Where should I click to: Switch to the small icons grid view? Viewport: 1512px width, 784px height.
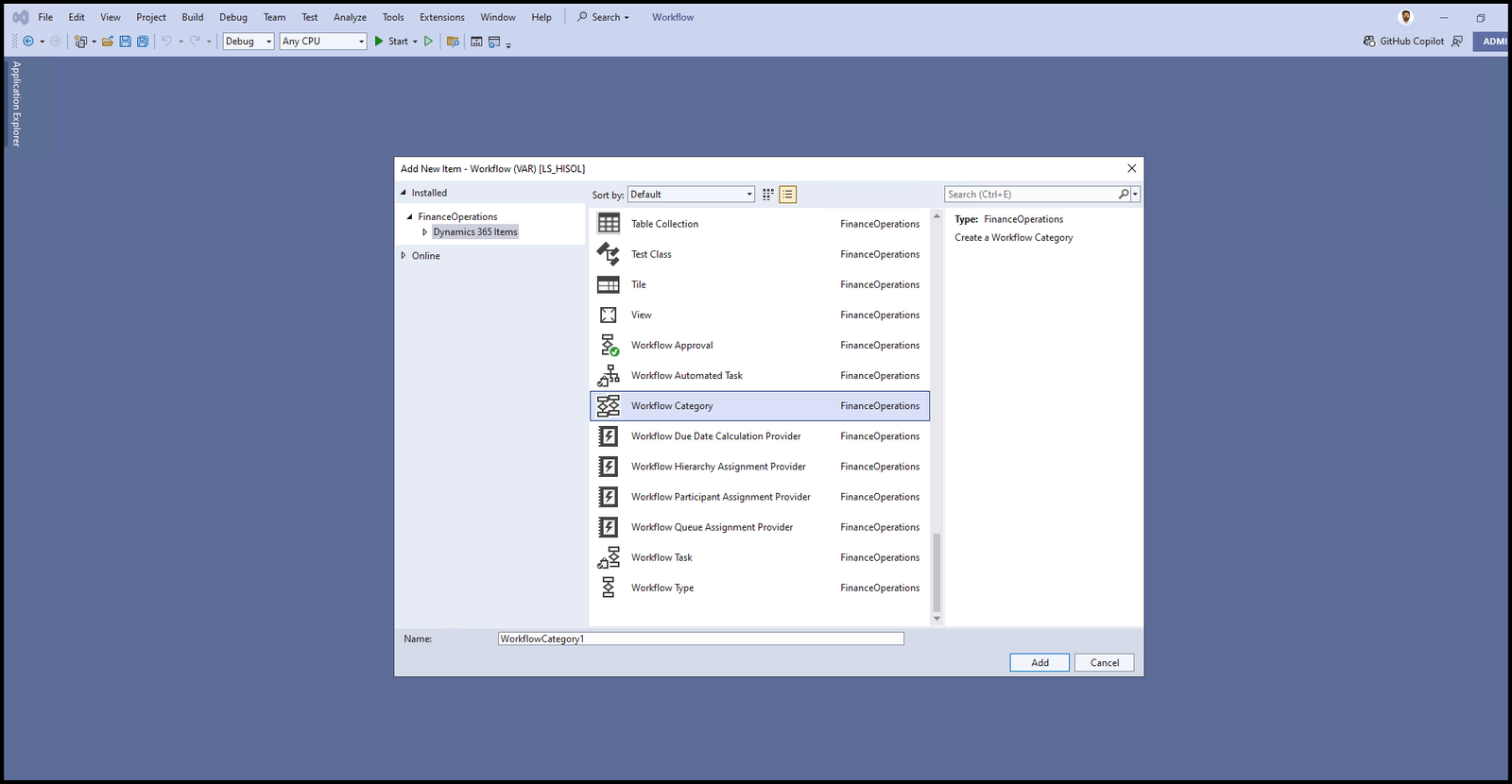click(x=768, y=194)
